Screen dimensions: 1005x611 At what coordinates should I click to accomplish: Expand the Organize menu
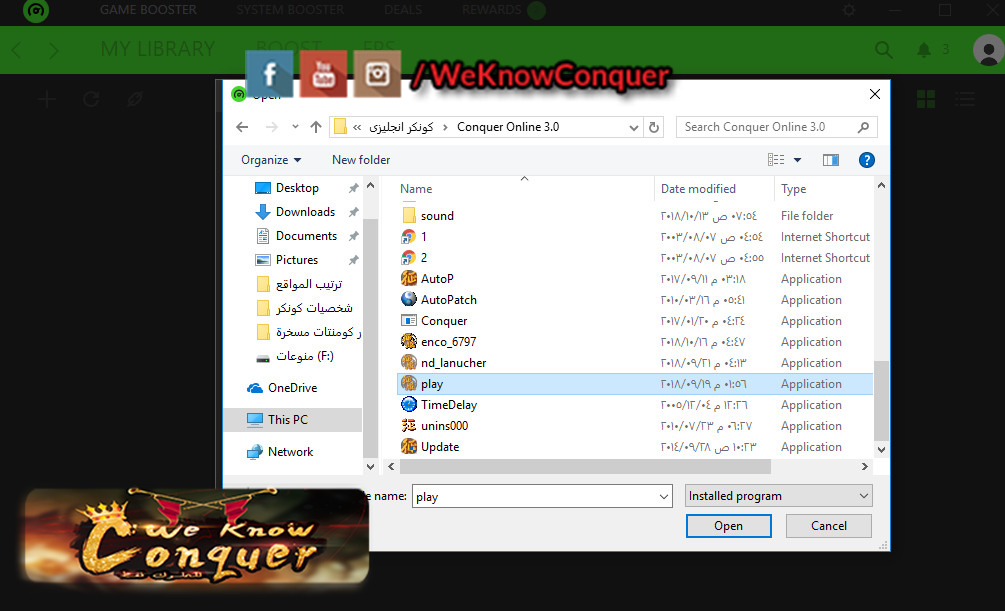coord(271,160)
